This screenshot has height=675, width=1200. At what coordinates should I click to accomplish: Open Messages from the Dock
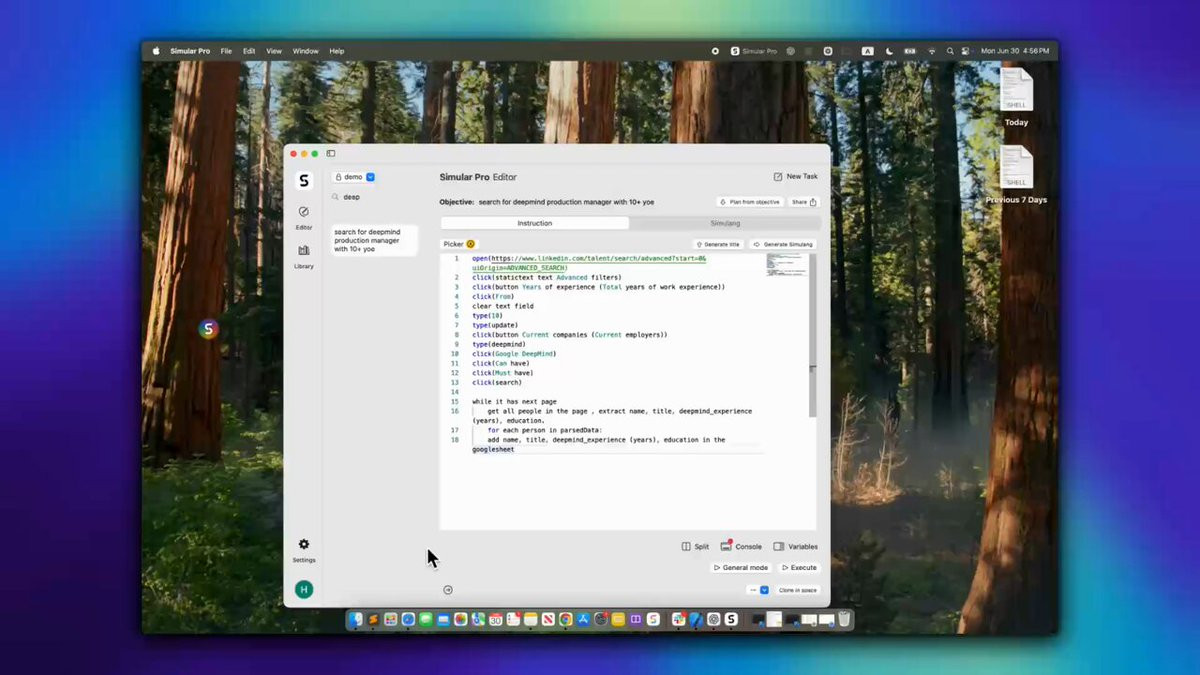point(426,619)
